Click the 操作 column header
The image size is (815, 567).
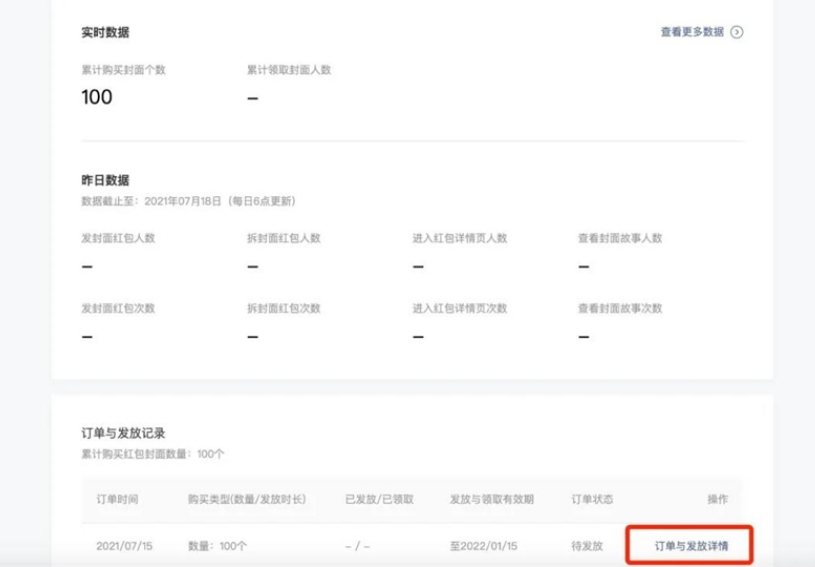(718, 499)
